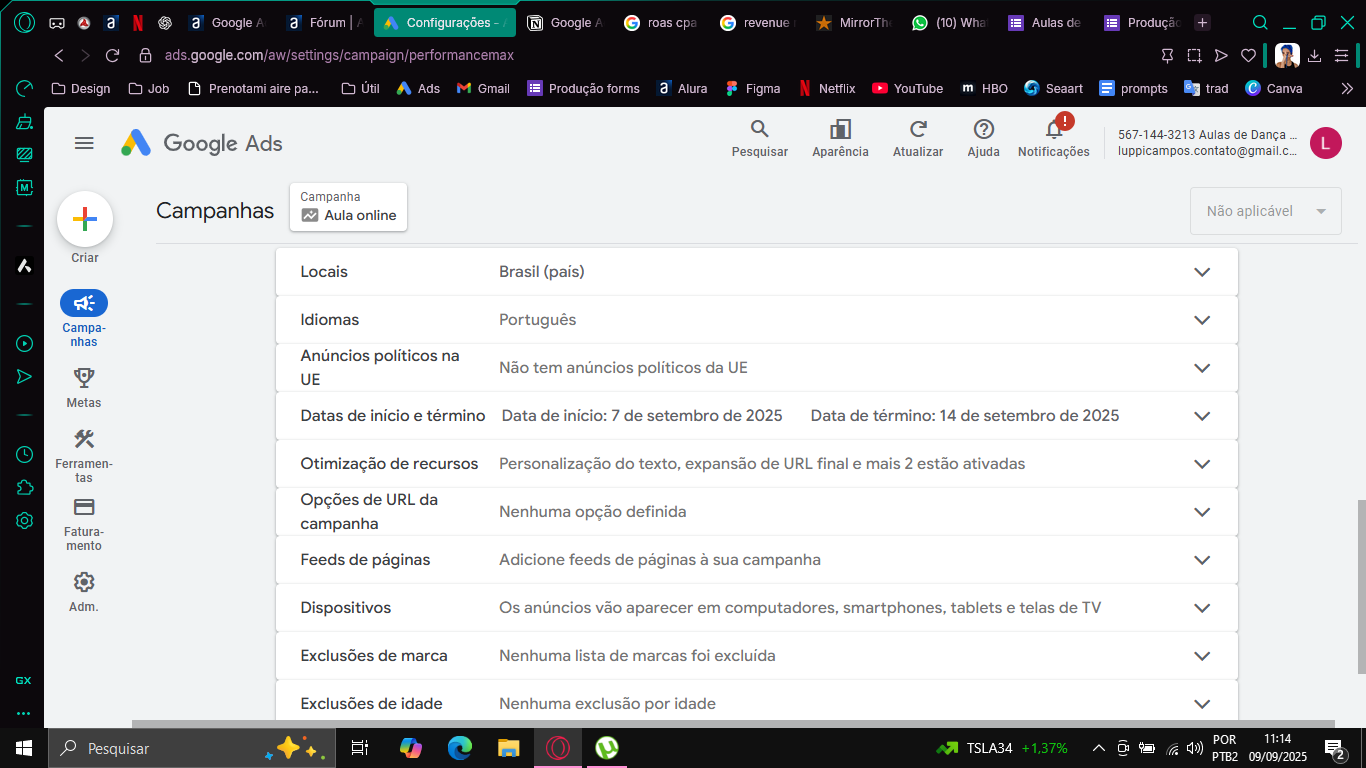Viewport: 1366px width, 768px height.
Task: Click the Criar plus button
Action: [85, 219]
